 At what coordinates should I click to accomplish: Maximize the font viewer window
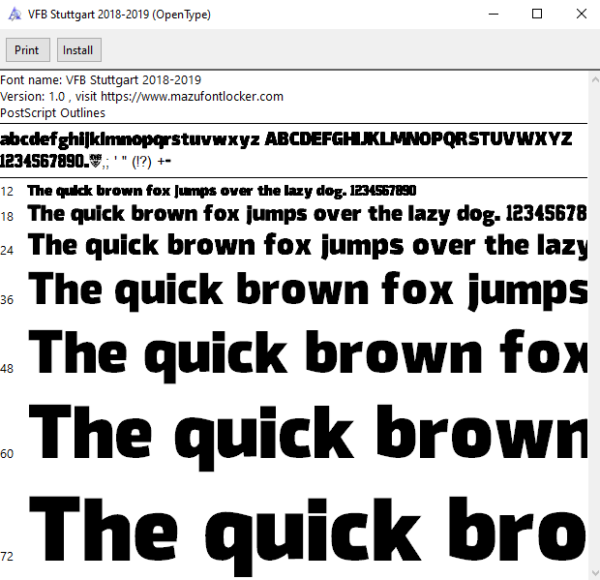click(537, 14)
